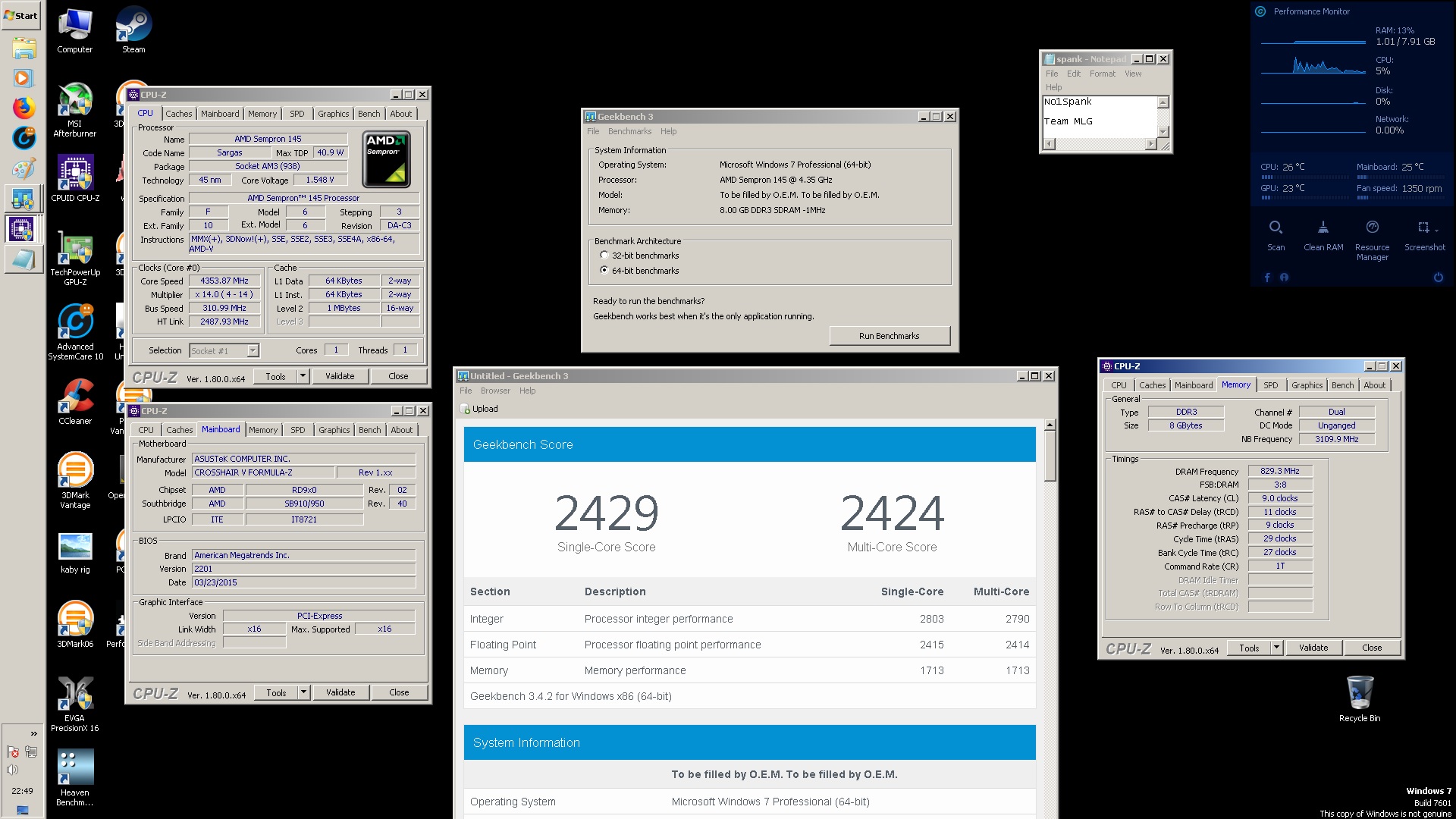Launch Windows Media Player from taskbar
The width and height of the screenshot is (1456, 819).
tap(24, 77)
